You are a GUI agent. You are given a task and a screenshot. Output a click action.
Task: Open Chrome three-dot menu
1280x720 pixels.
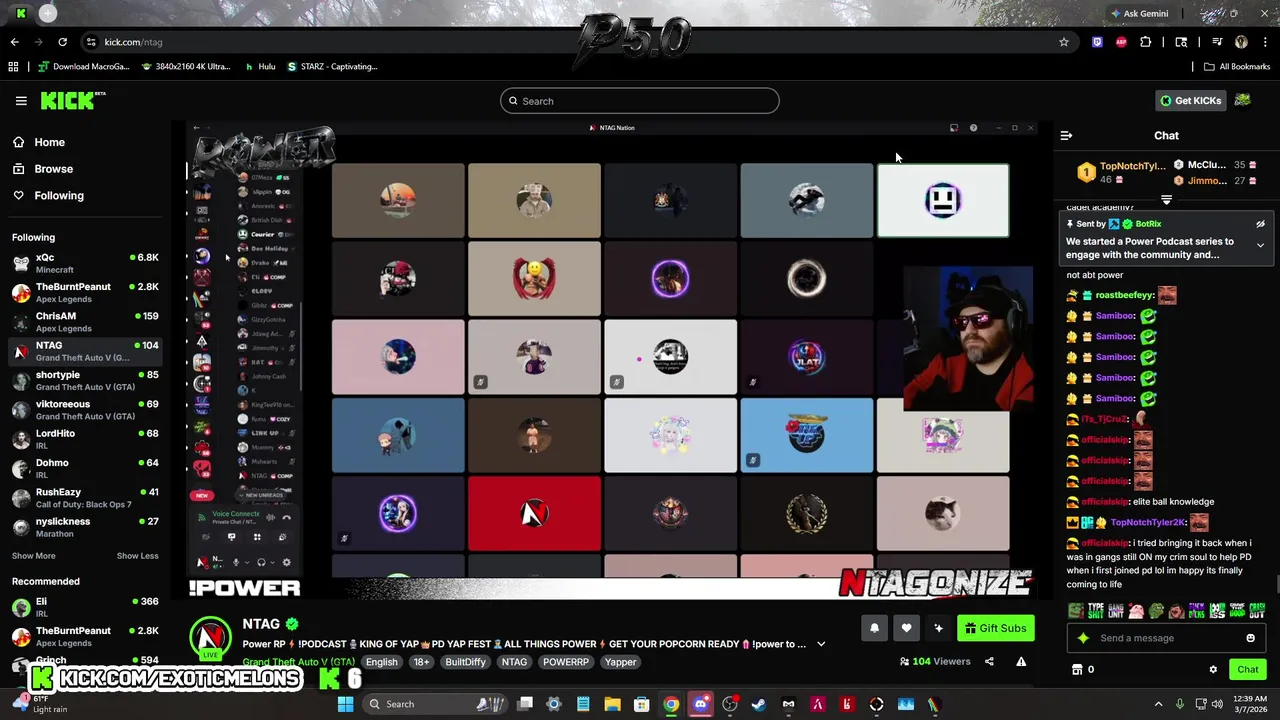click(x=1265, y=42)
